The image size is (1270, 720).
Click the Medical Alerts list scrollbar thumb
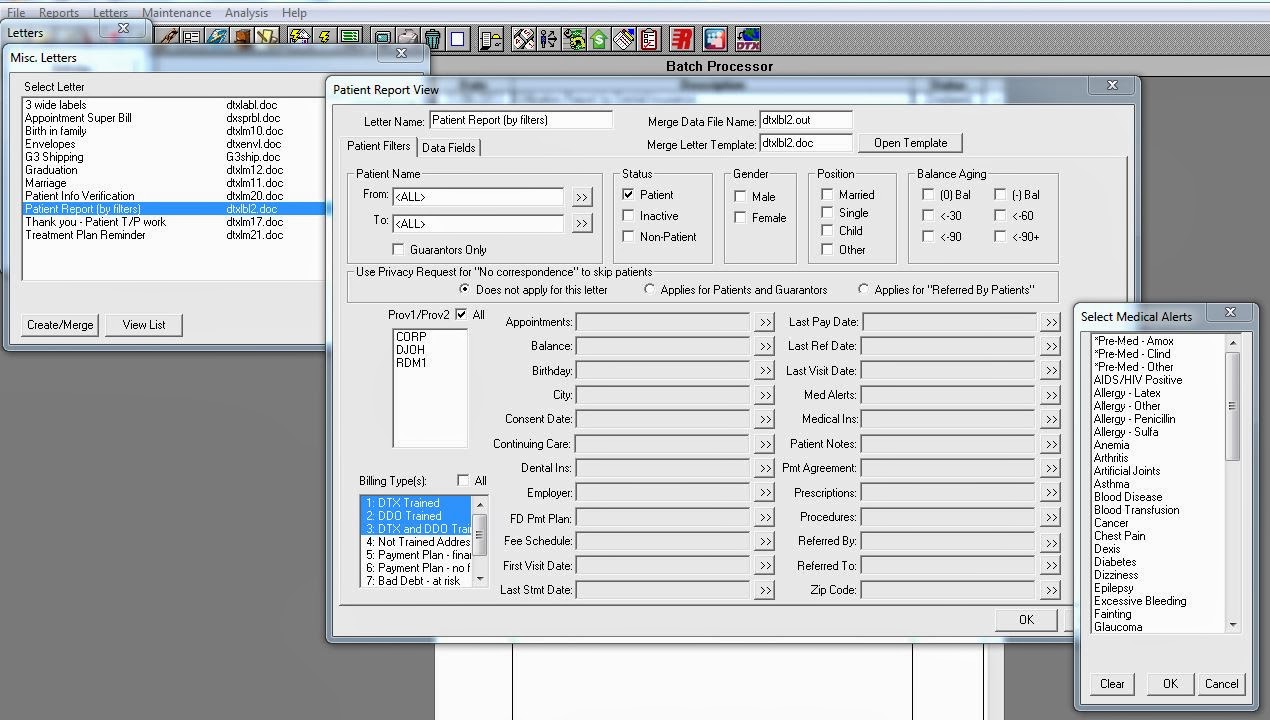point(1233,406)
